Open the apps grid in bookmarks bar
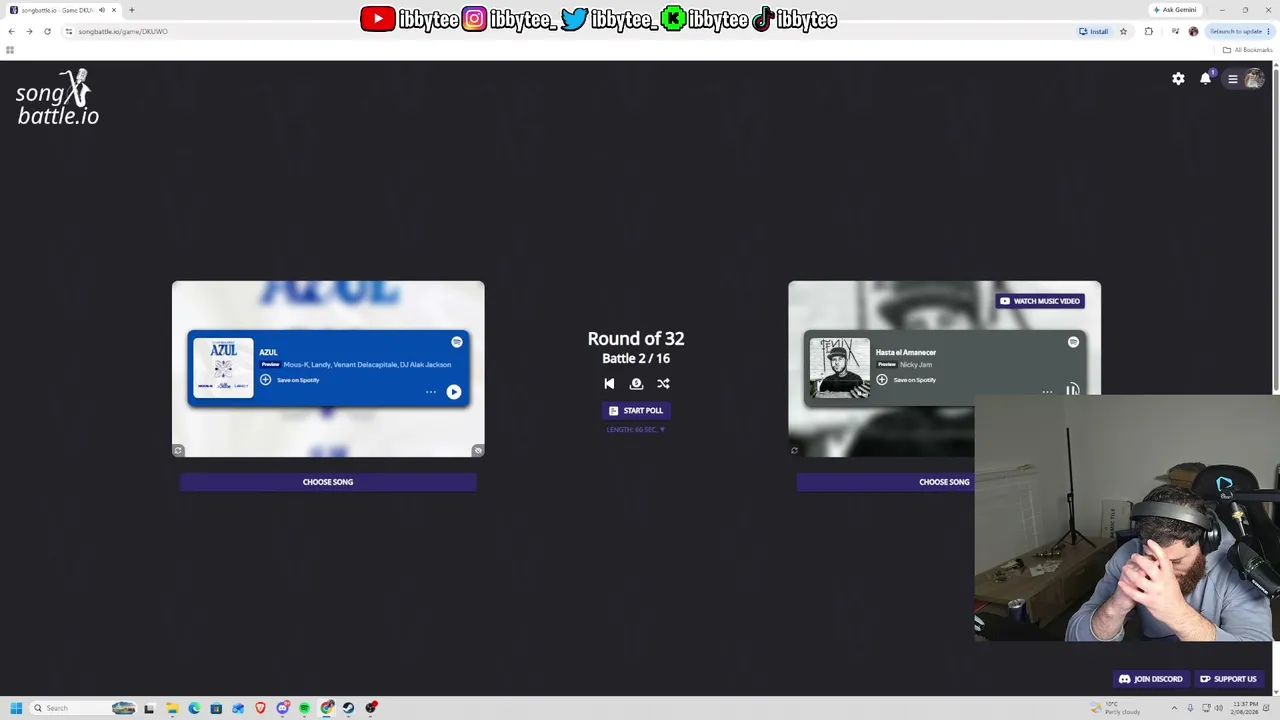1280x720 pixels. [10, 50]
